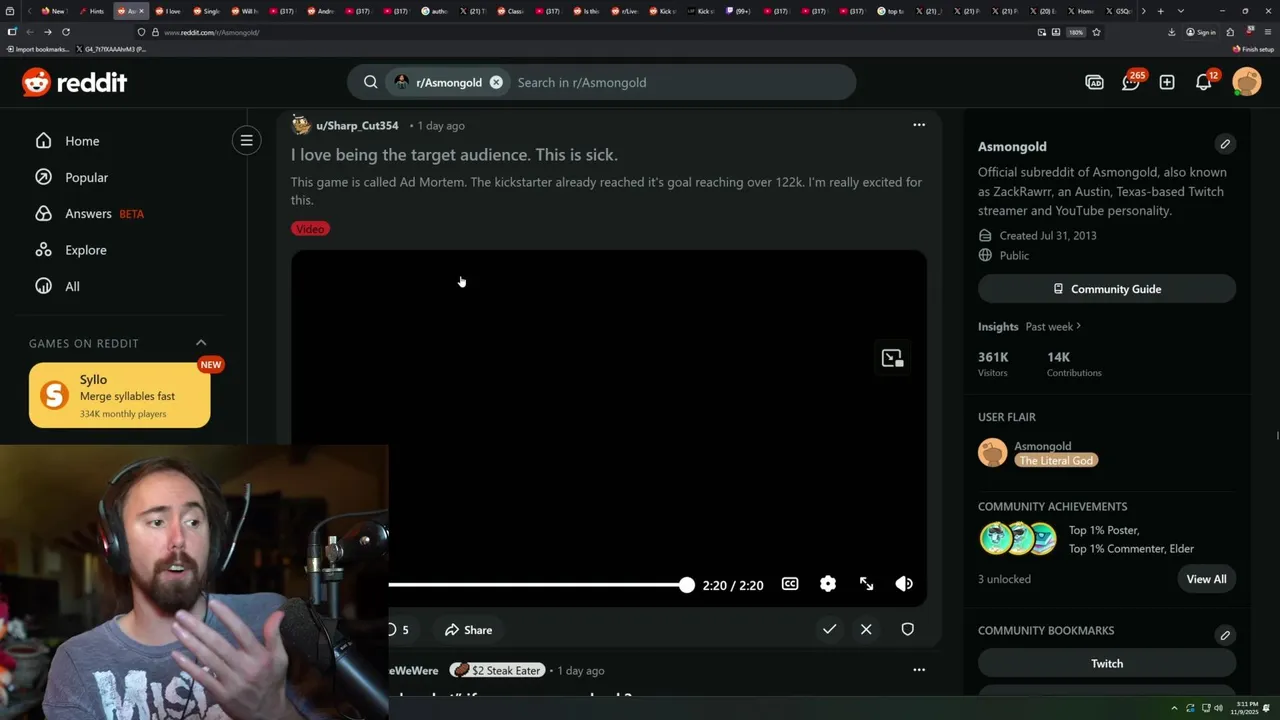Image resolution: width=1280 pixels, height=720 pixels.
Task: Open video settings gear
Action: coord(828,584)
